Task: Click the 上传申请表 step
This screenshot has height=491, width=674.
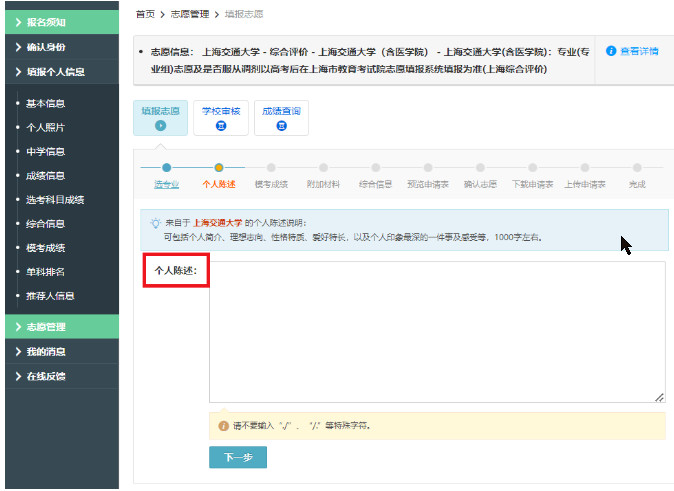Action: 585,184
